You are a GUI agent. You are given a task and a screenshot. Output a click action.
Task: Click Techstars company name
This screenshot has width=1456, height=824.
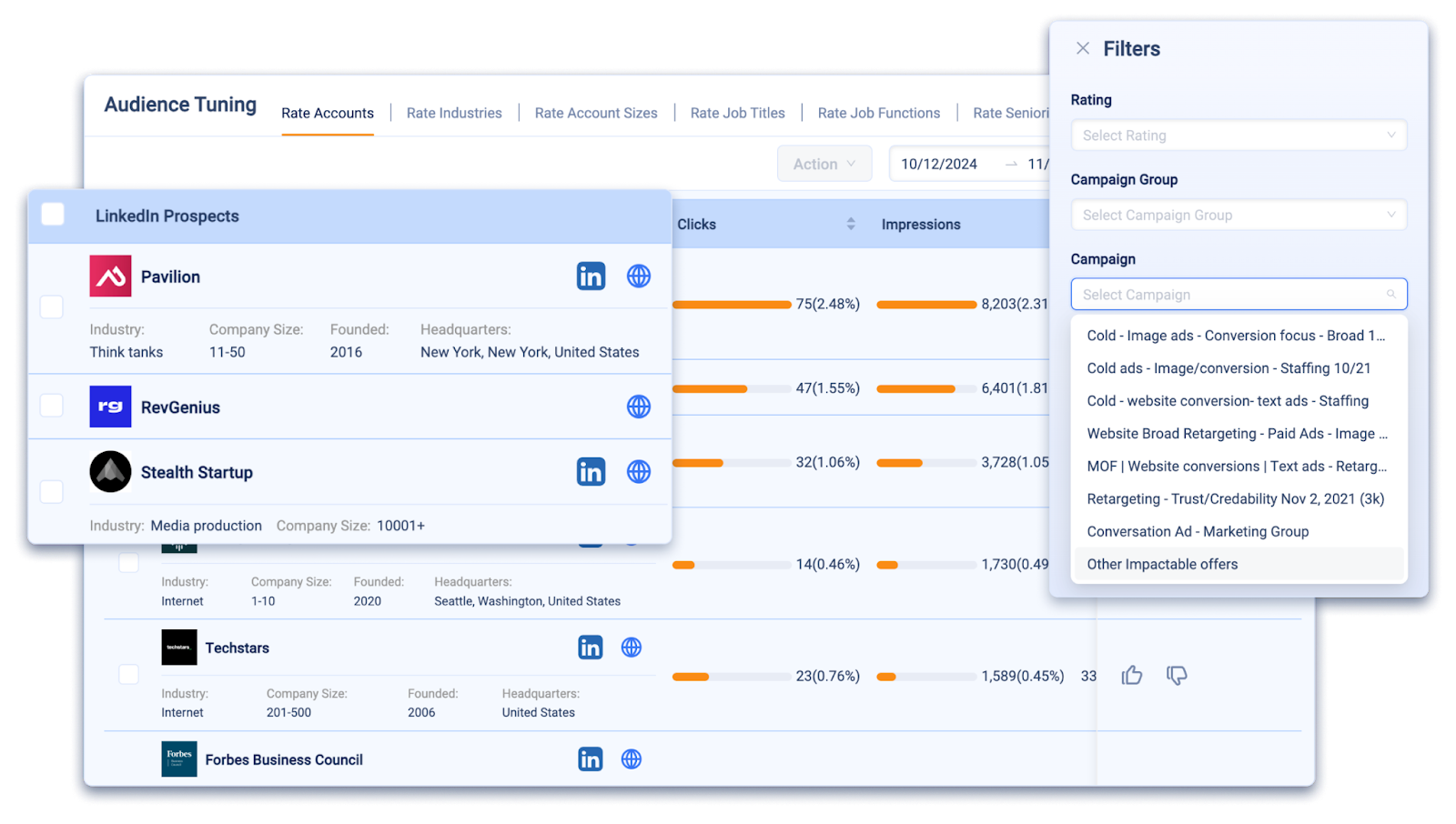tap(238, 648)
